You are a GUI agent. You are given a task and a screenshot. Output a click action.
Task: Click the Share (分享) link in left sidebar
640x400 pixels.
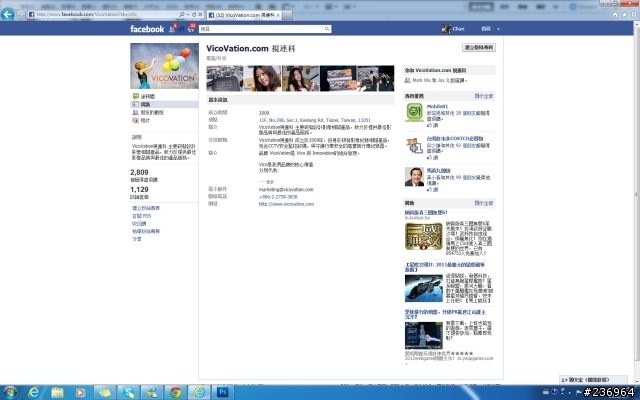click(x=137, y=239)
